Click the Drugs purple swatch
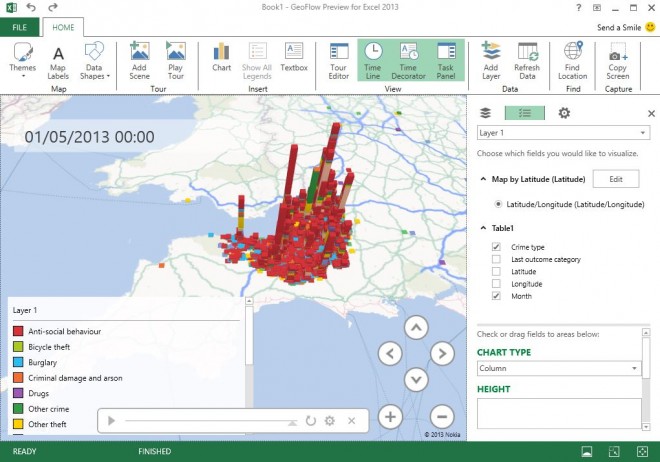660x462 pixels. (x=18, y=393)
